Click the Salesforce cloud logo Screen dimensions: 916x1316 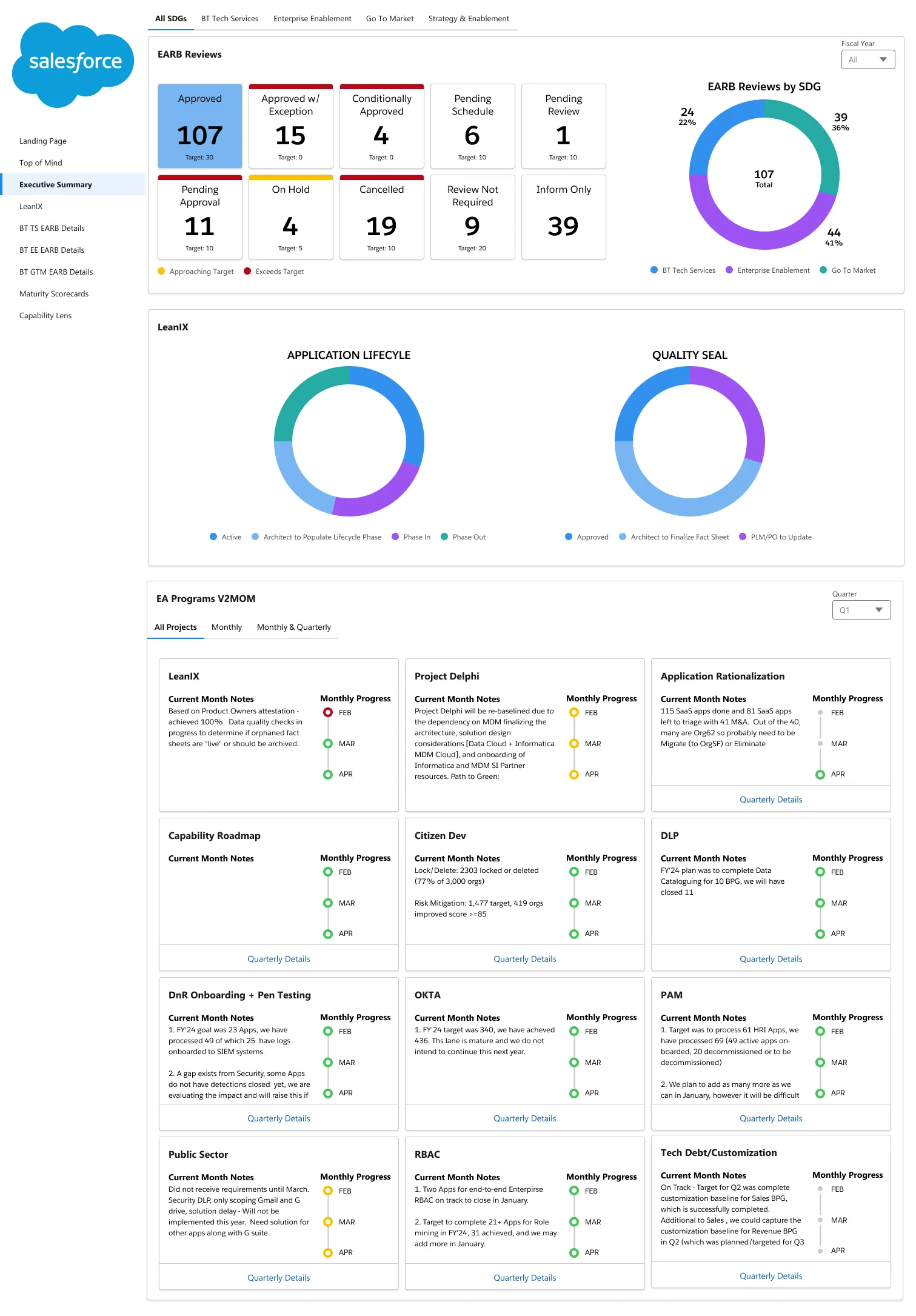(73, 65)
